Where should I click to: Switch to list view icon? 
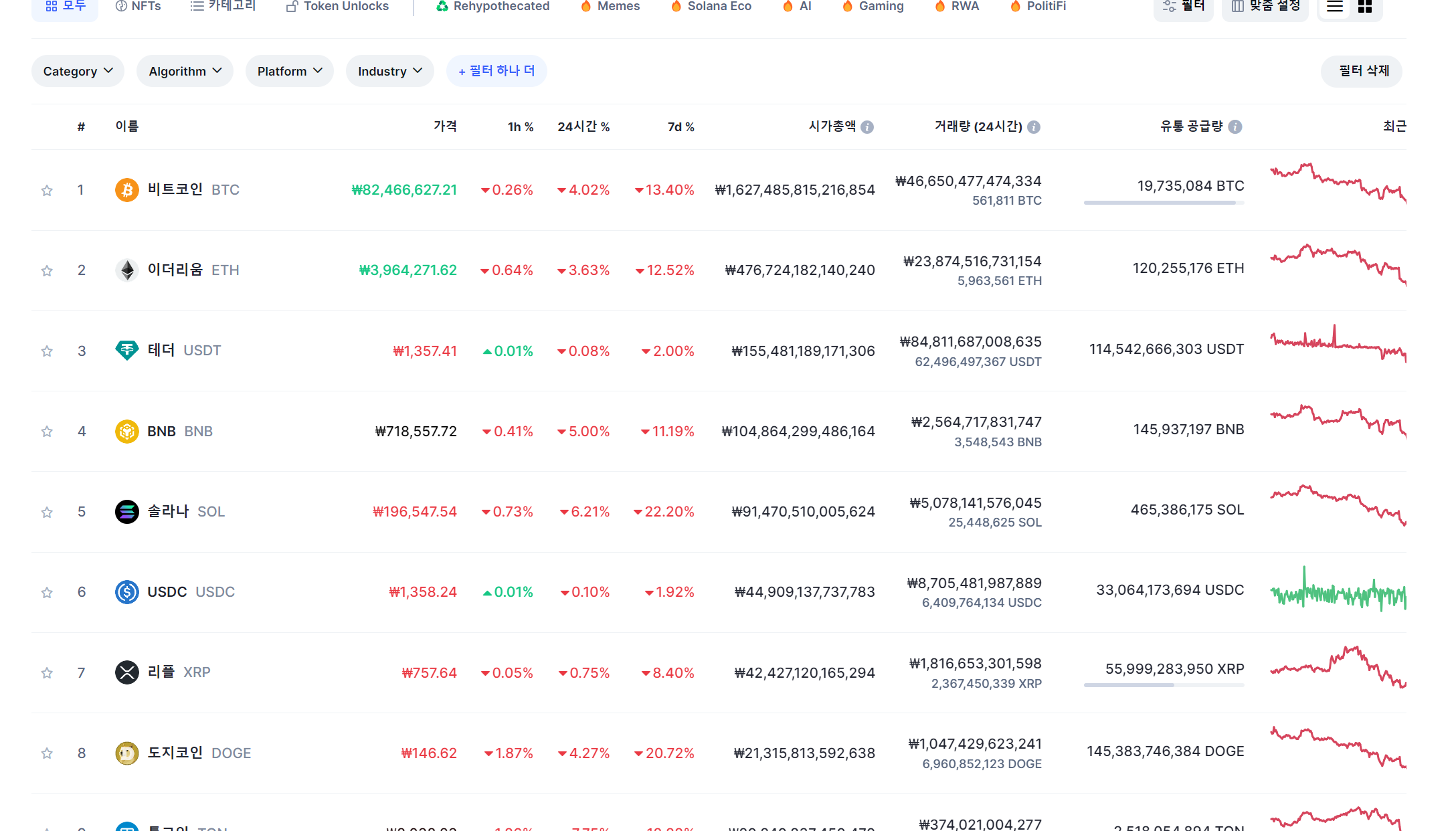point(1335,7)
